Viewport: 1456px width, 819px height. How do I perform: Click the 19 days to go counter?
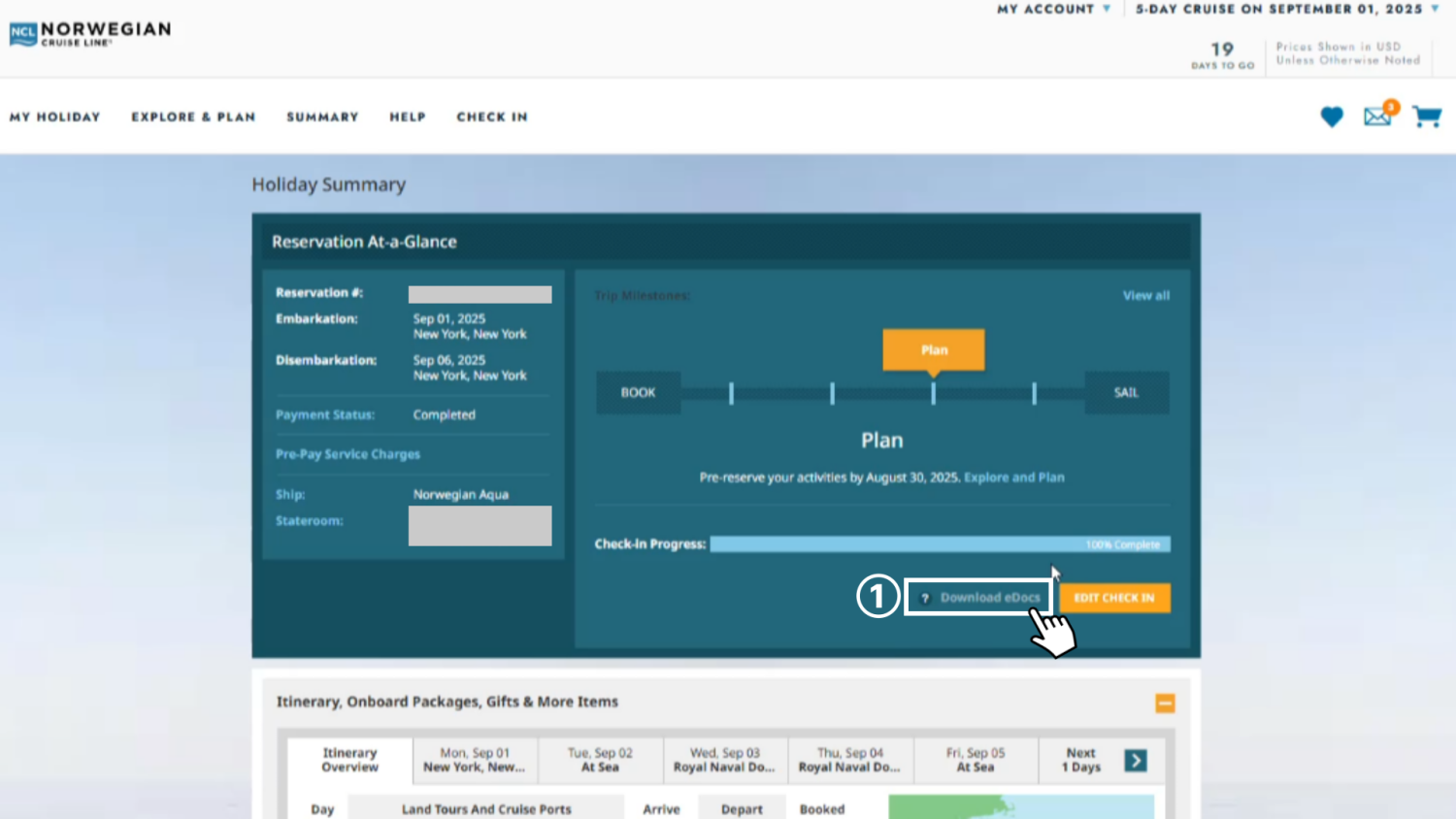tap(1222, 55)
